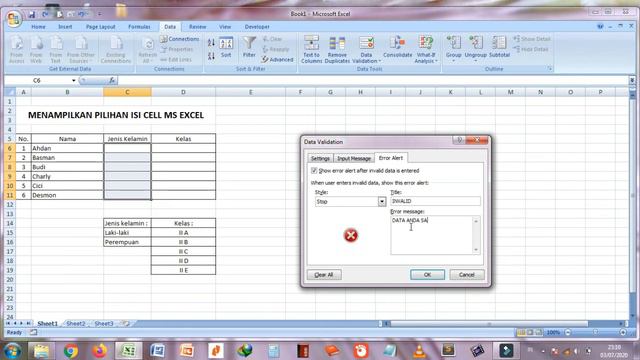
Task: Switch to Sheet2 worksheet tab
Action: 76,323
